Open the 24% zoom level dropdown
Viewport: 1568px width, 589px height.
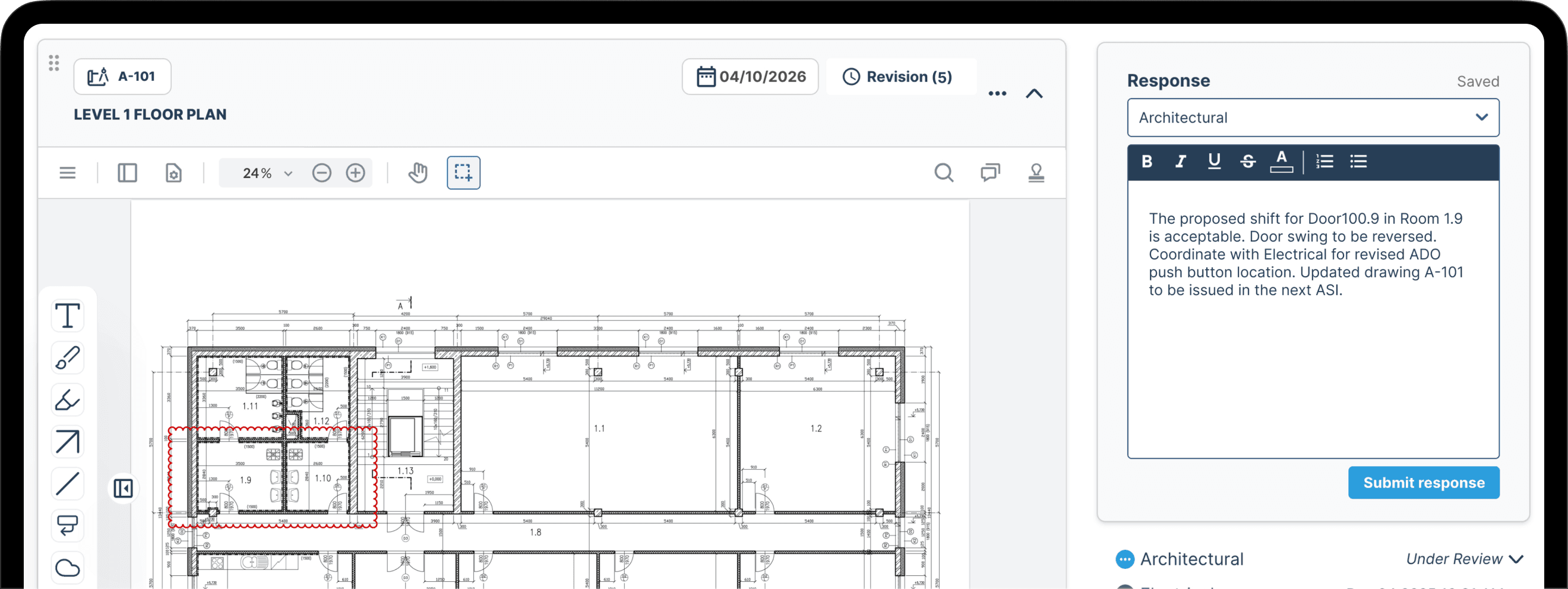(267, 173)
